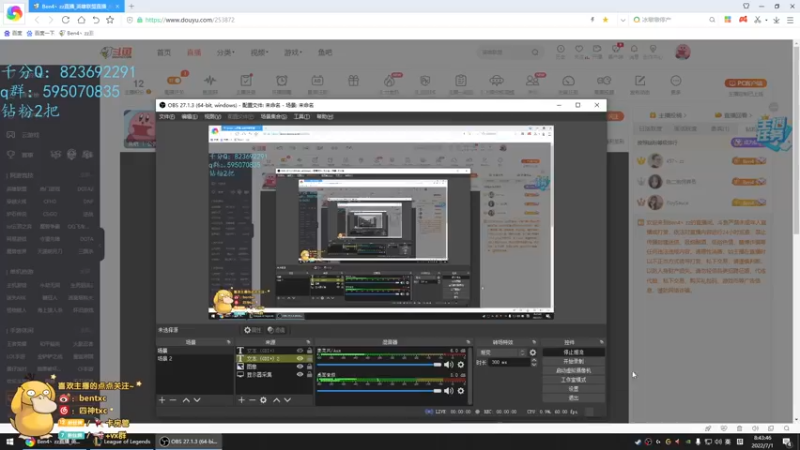Open 场景集合(S) menu in OBS
The width and height of the screenshot is (800, 450).
coord(273,117)
